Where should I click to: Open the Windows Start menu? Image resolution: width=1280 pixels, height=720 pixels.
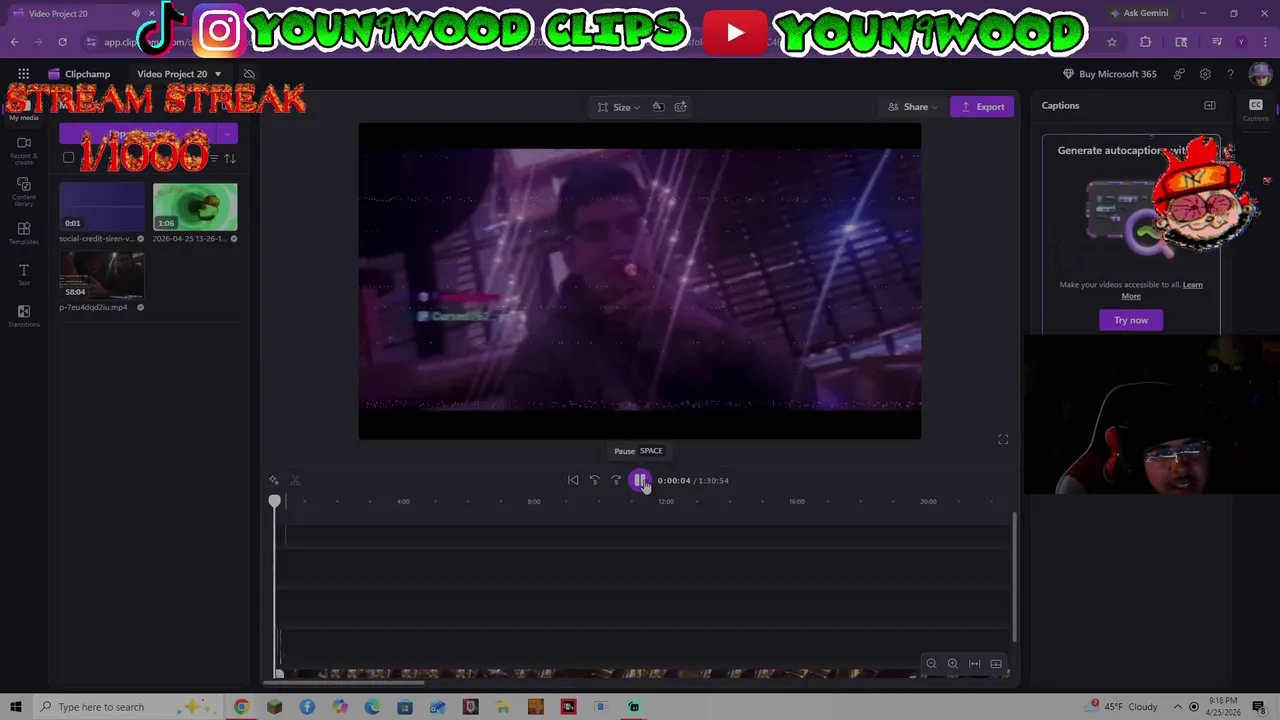pos(16,707)
